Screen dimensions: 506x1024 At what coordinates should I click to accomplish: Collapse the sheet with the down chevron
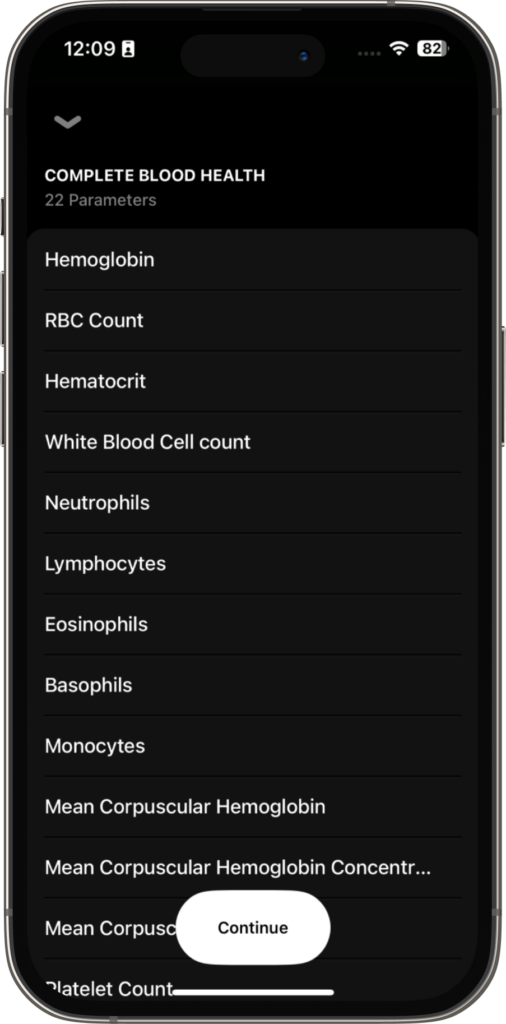coord(67,122)
